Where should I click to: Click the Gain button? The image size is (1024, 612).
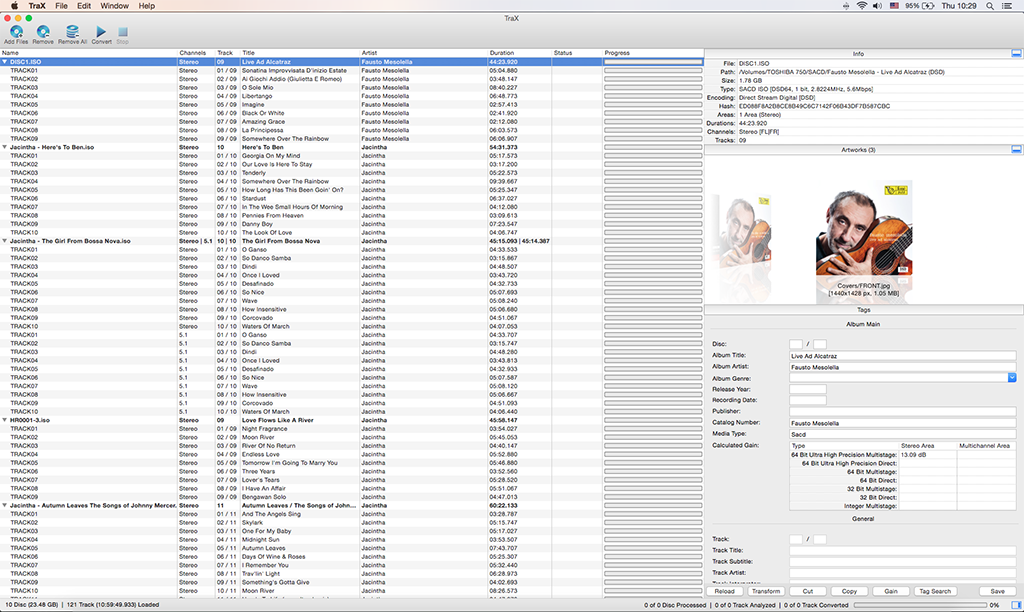point(891,591)
